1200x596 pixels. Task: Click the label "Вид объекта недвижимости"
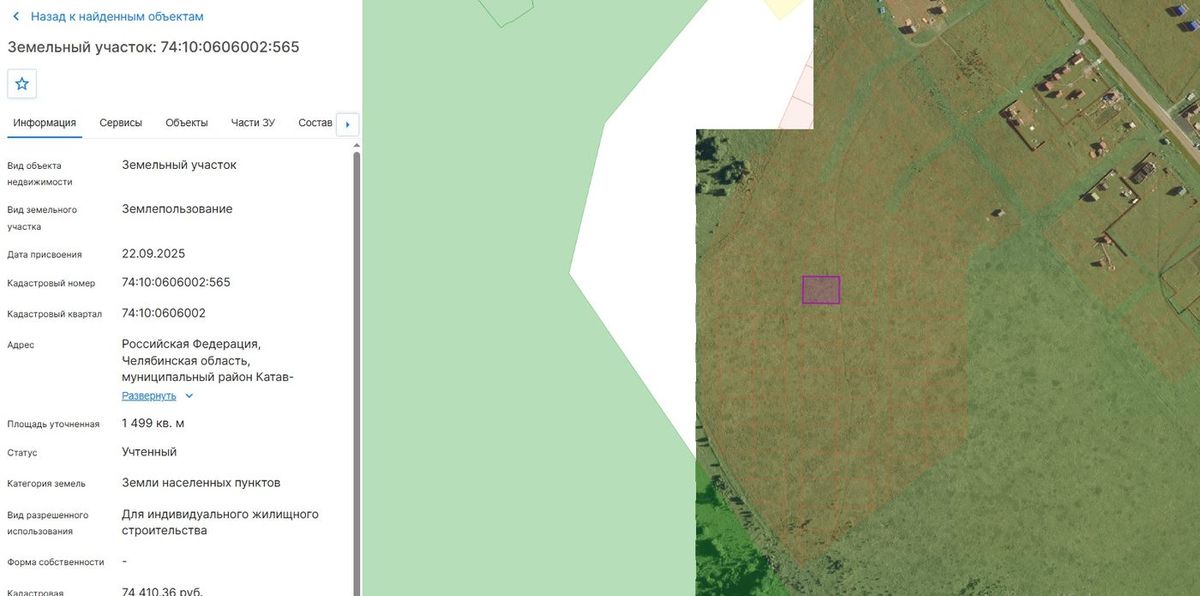(x=40, y=174)
